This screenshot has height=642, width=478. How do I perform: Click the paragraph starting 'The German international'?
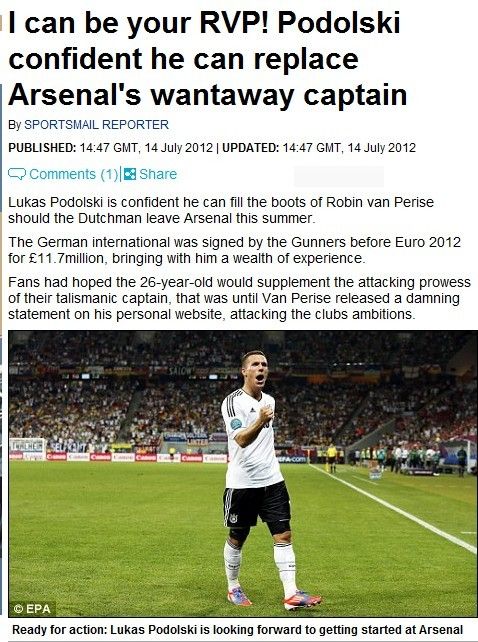[234, 250]
